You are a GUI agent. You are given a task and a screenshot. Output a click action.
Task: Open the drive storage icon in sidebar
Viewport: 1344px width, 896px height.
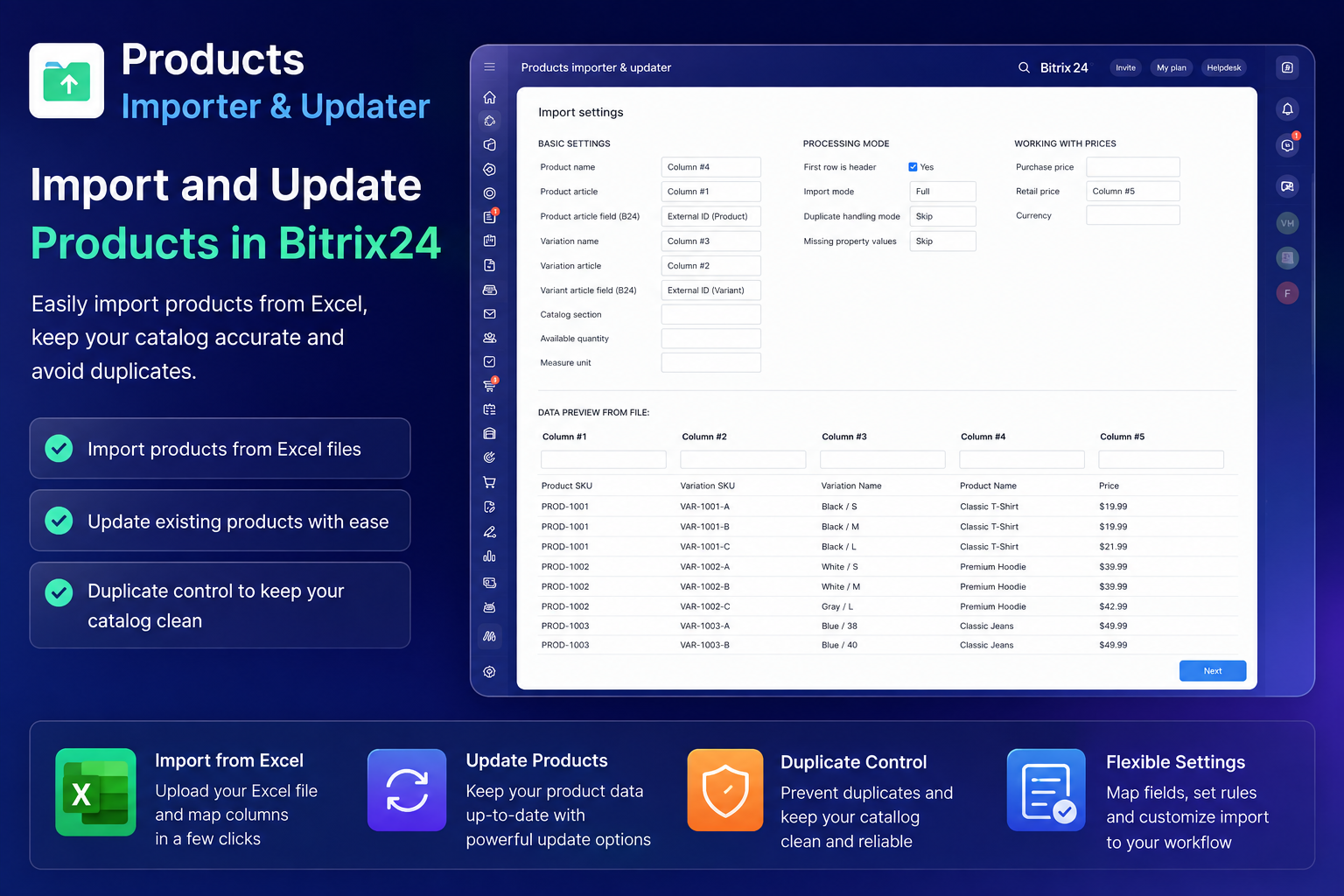tap(489, 290)
